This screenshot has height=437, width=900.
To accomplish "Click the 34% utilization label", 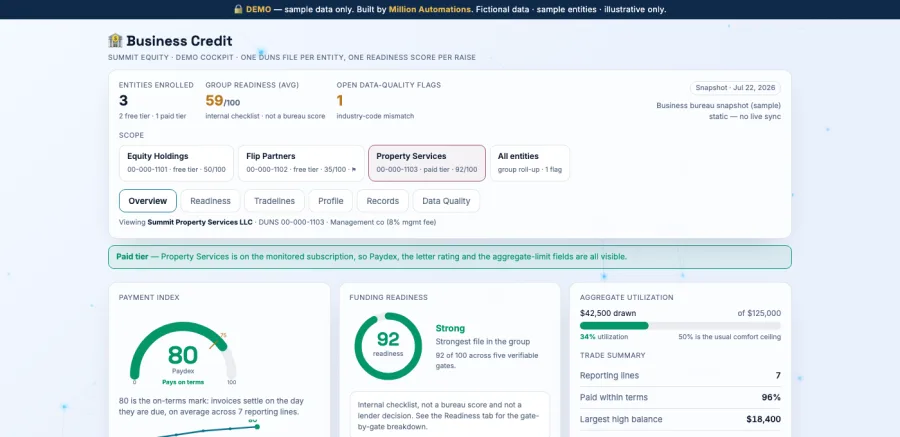I will (604, 337).
